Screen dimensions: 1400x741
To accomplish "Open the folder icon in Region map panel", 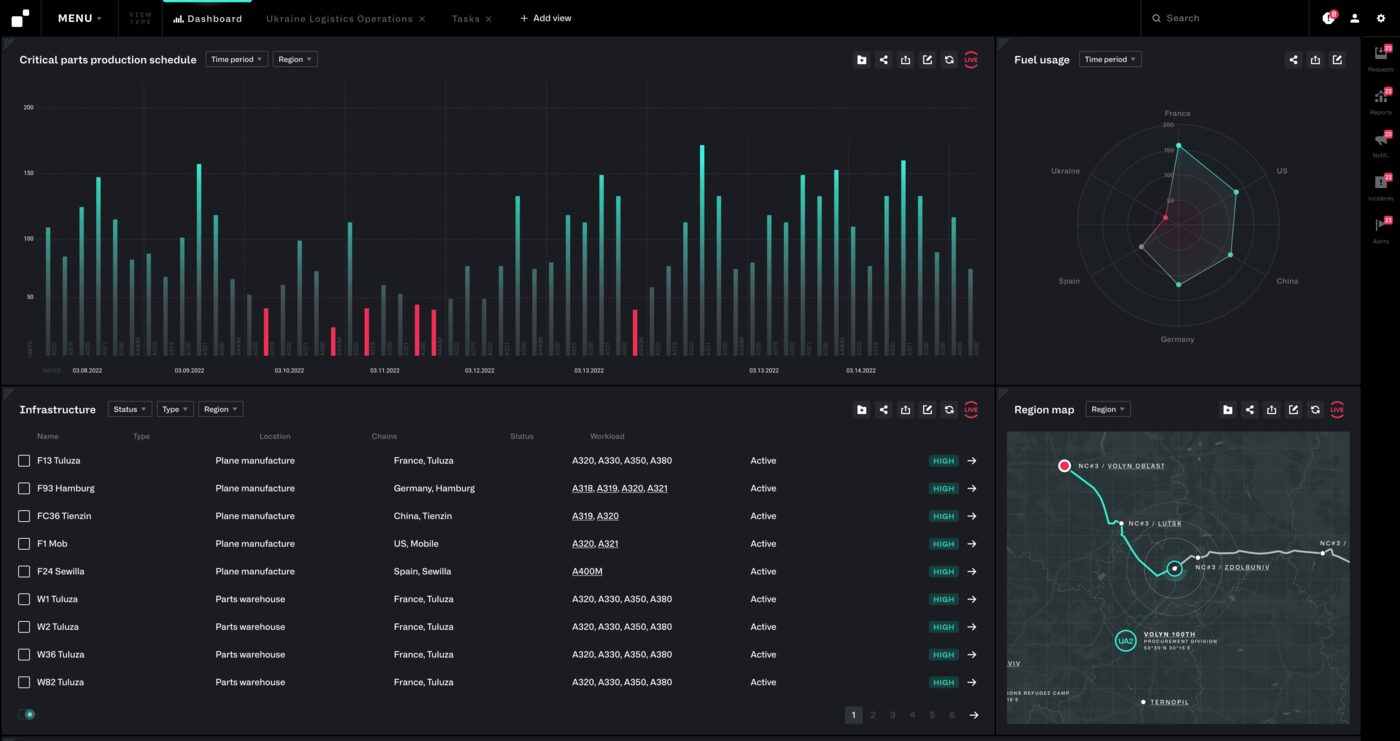I will click(x=1227, y=410).
